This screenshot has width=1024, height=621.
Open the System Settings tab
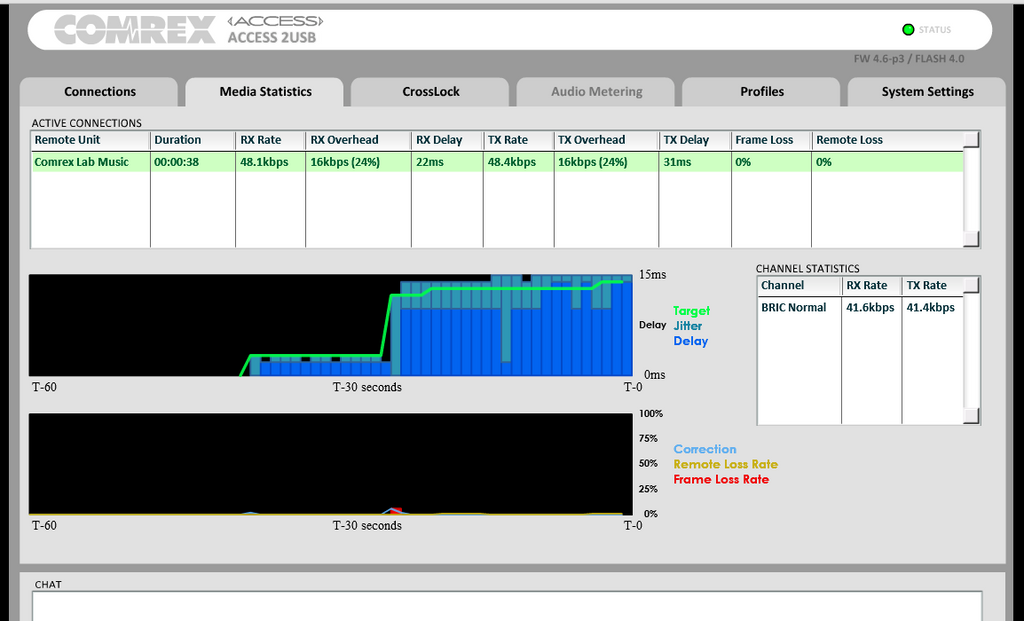tap(927, 92)
